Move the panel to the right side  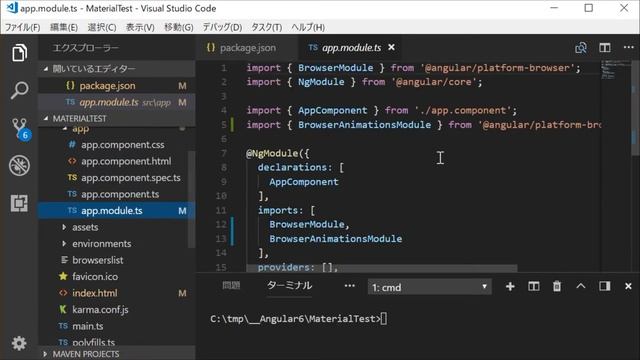point(604,287)
